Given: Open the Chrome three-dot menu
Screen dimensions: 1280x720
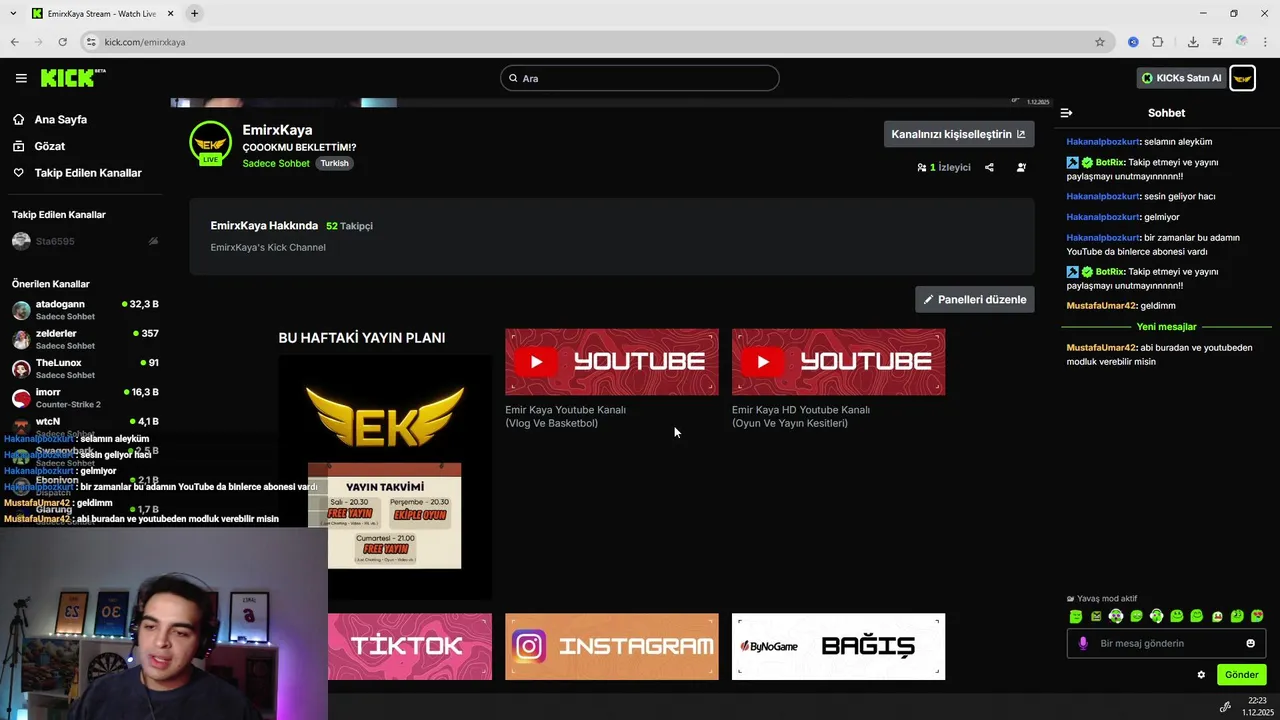Looking at the screenshot, I should tap(1265, 42).
